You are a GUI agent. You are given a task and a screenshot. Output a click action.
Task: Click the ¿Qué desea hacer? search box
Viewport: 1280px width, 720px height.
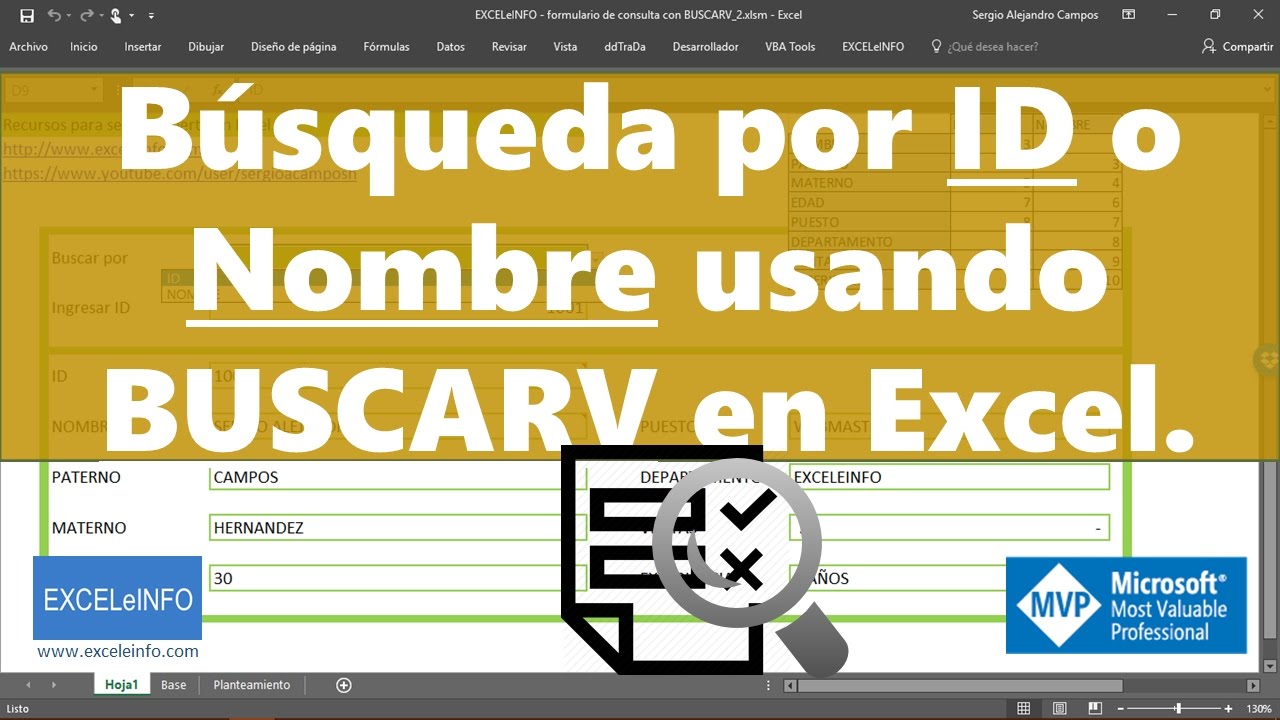985,47
